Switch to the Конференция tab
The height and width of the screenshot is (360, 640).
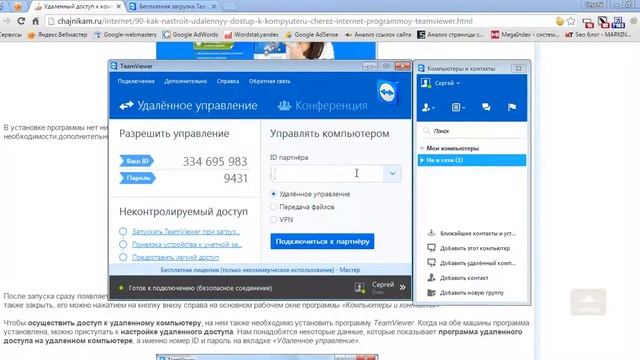[x=322, y=106]
